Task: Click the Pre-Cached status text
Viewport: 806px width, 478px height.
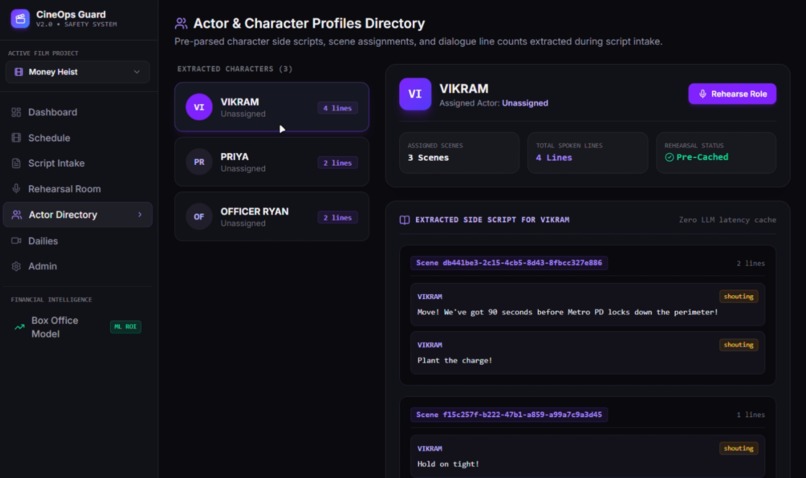Action: click(x=702, y=157)
